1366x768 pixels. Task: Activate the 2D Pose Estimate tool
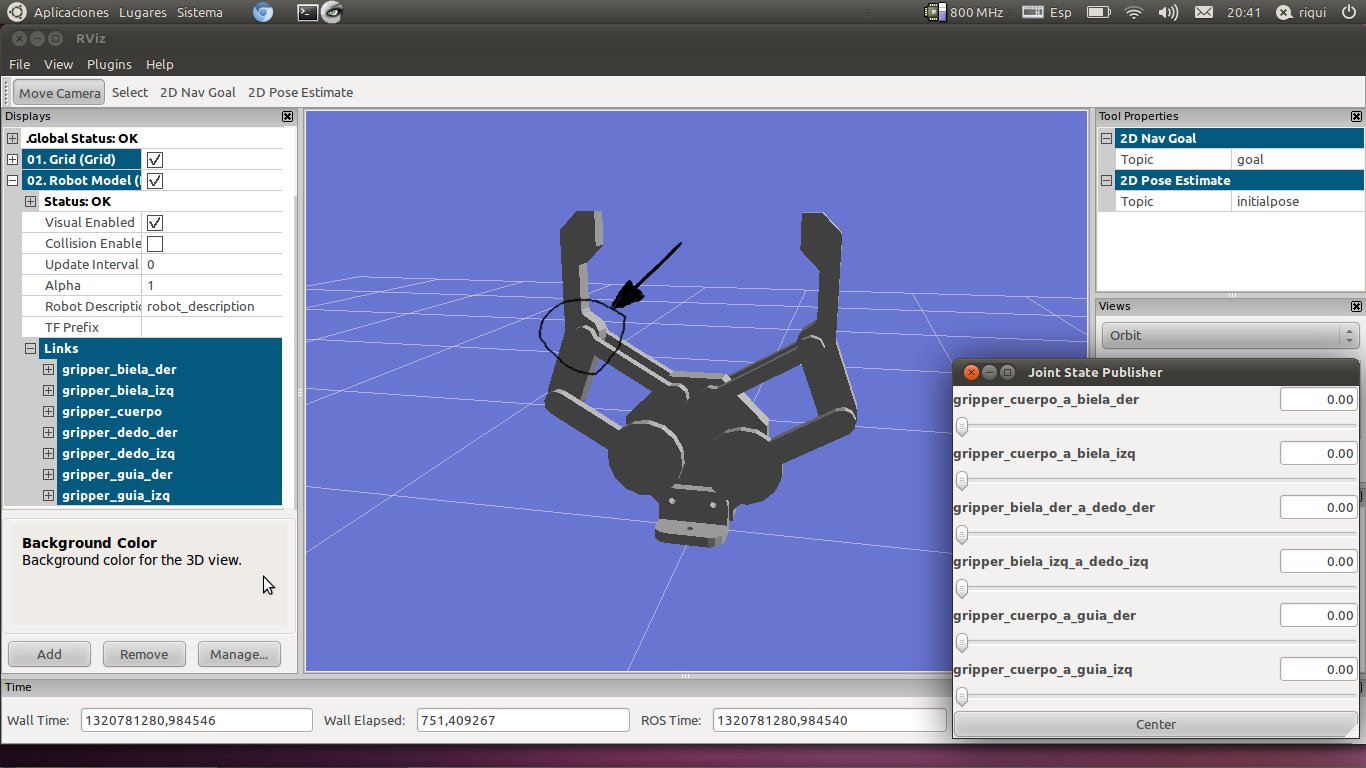click(x=300, y=93)
